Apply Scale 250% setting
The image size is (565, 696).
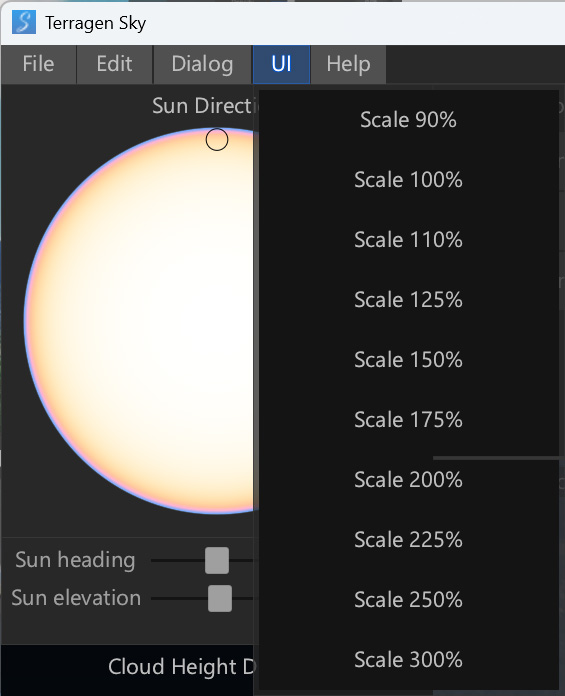pyautogui.click(x=408, y=600)
